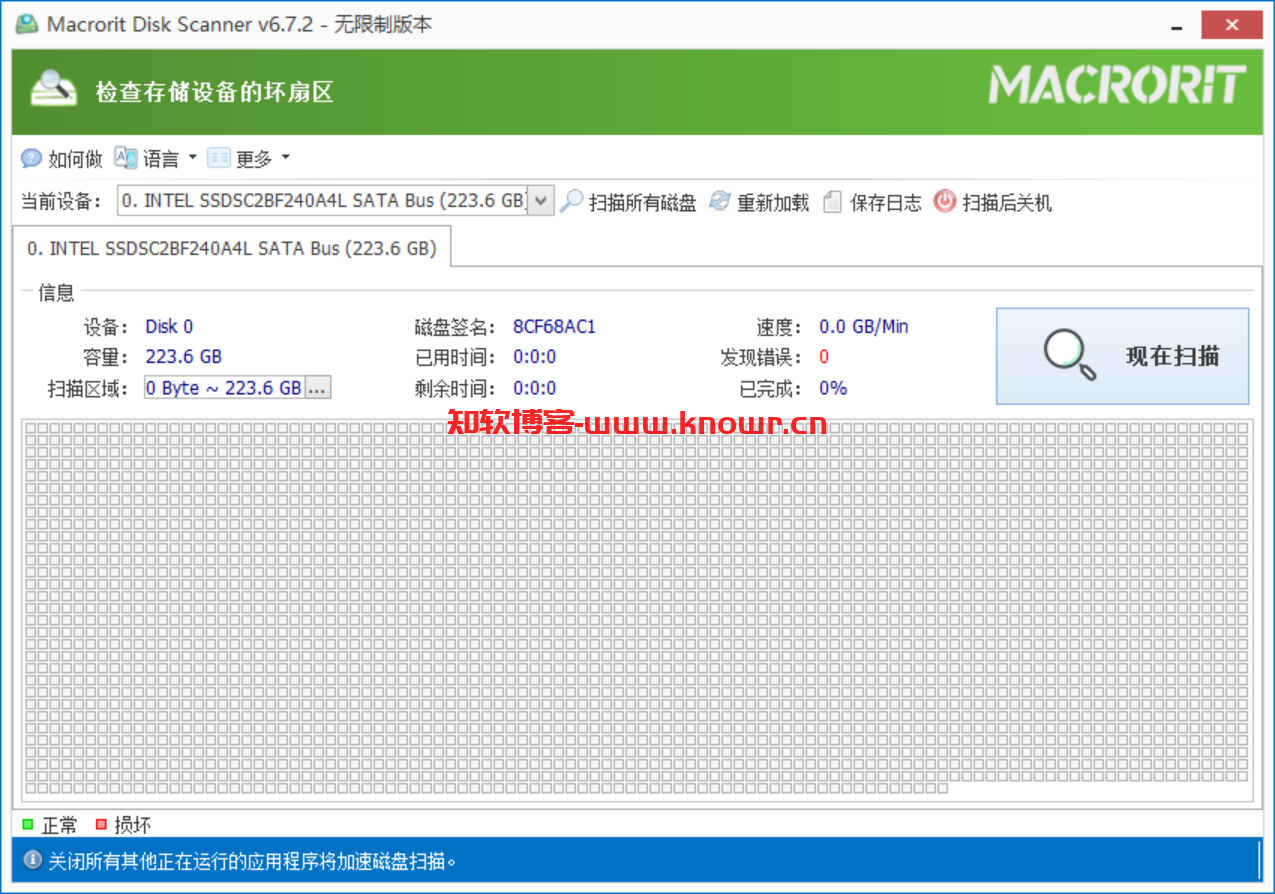Open the 当前设备 device combo box
Screen dimensions: 1275x894
335,201
